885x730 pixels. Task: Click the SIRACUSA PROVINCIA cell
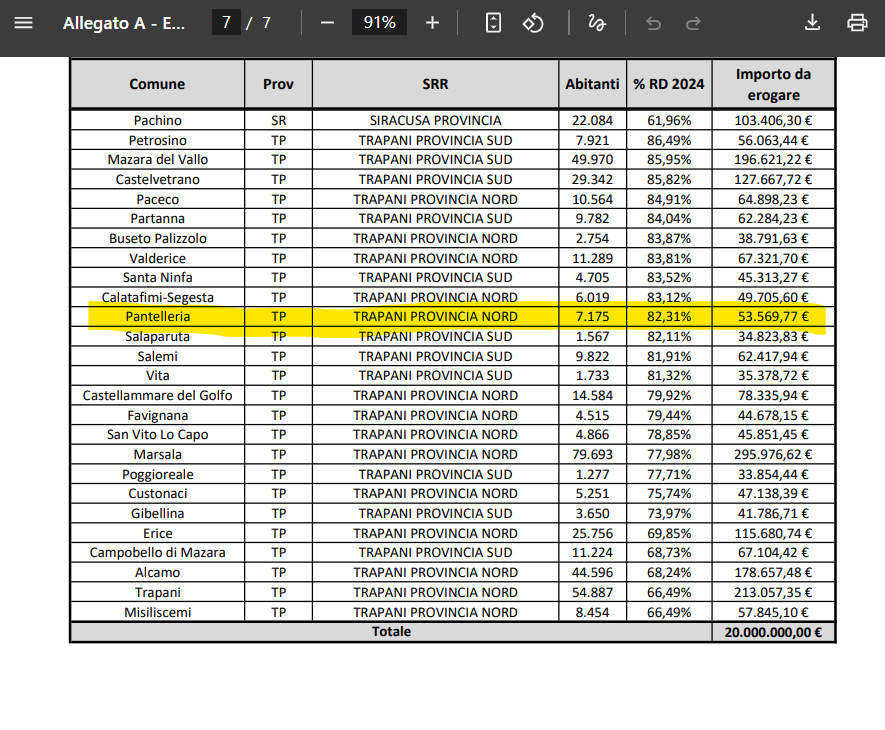[x=435, y=121]
